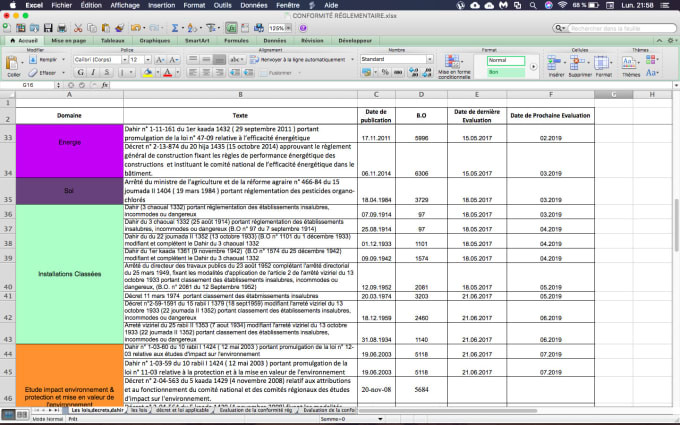Switch to 'les lois' sheet tab
Screen dimensions: 680x425
pyautogui.click(x=139, y=410)
